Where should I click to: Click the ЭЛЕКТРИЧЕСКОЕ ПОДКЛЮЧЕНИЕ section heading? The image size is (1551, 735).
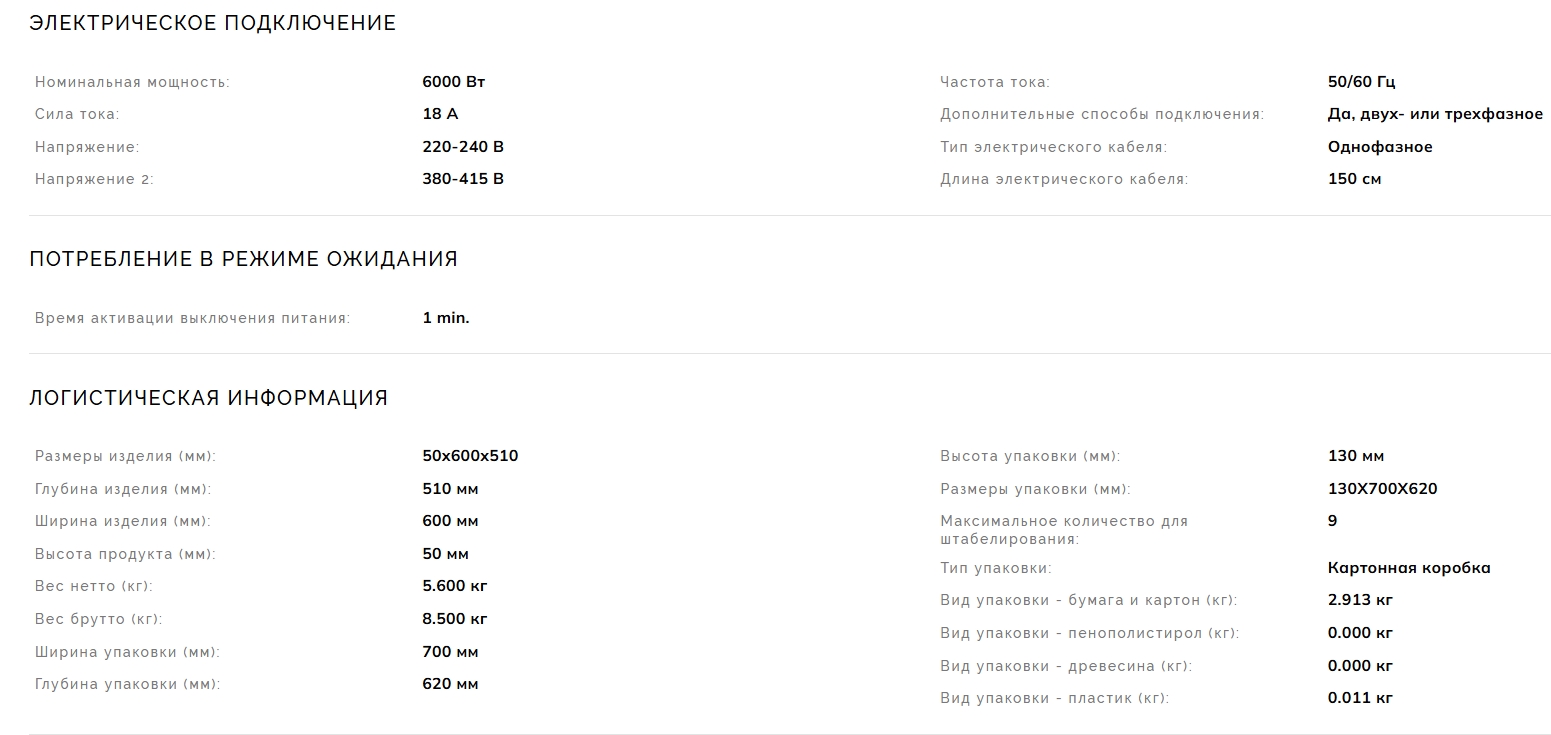(x=212, y=23)
